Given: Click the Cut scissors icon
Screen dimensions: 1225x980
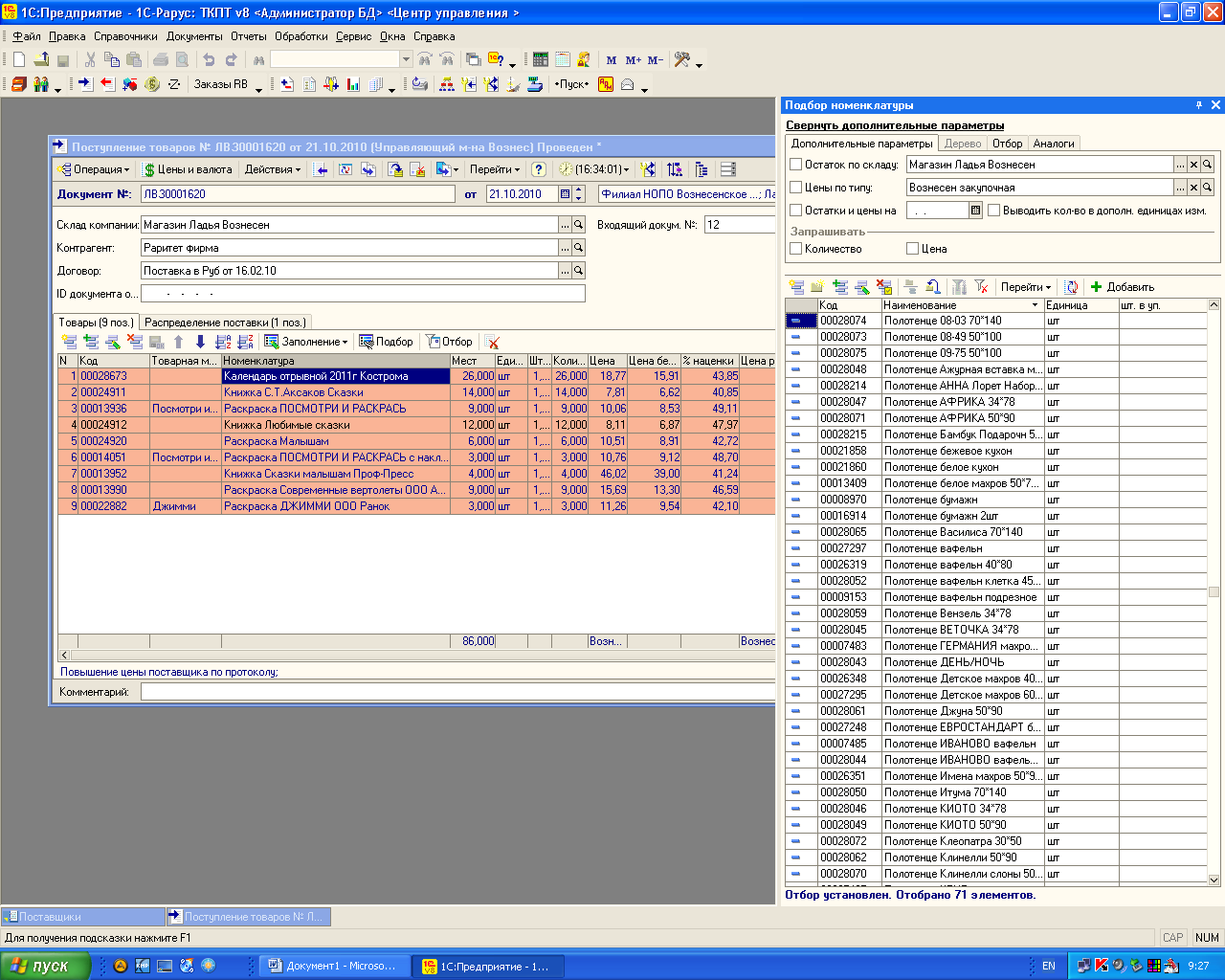Looking at the screenshot, I should 91,59.
